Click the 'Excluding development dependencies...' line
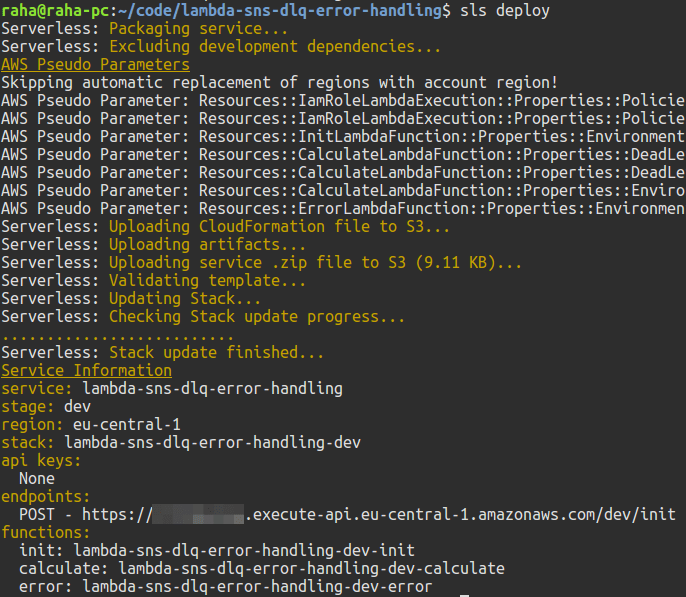686x597 pixels. click(221, 47)
